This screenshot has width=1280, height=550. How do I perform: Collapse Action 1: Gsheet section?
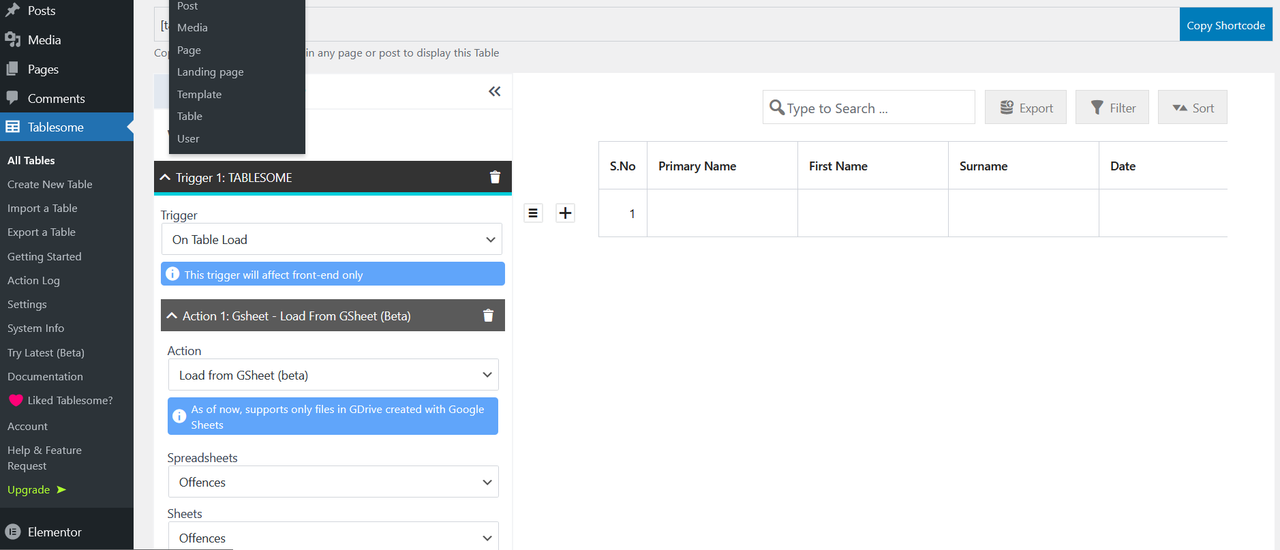172,315
